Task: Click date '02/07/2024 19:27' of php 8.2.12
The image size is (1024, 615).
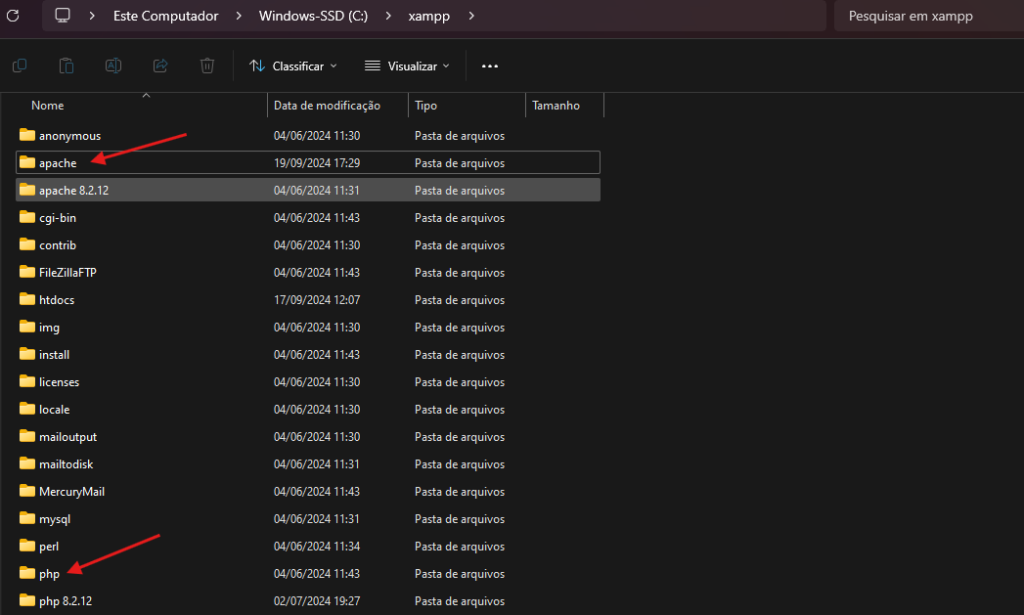Action: point(317,601)
